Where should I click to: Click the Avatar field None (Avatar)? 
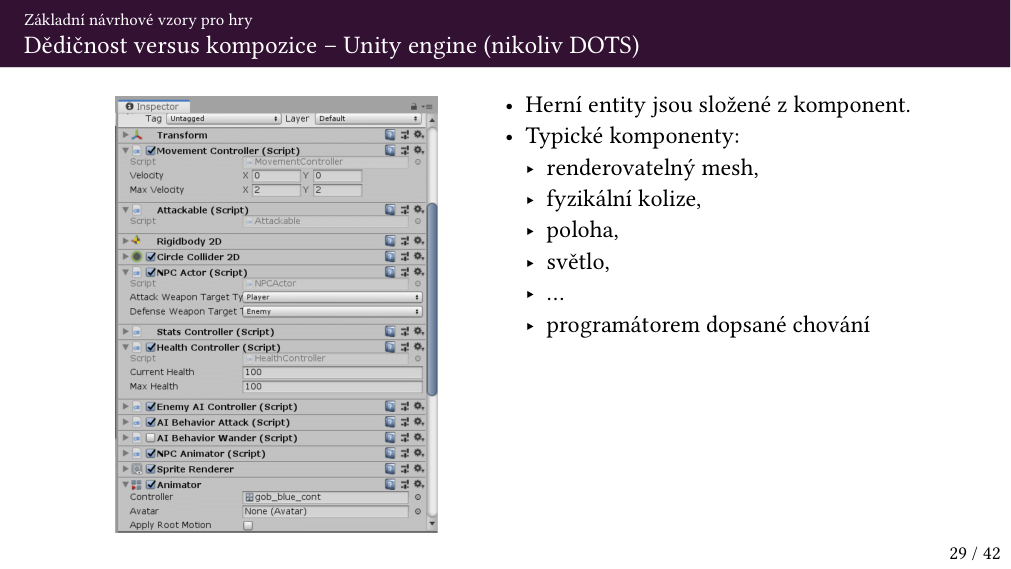pyautogui.click(x=326, y=512)
